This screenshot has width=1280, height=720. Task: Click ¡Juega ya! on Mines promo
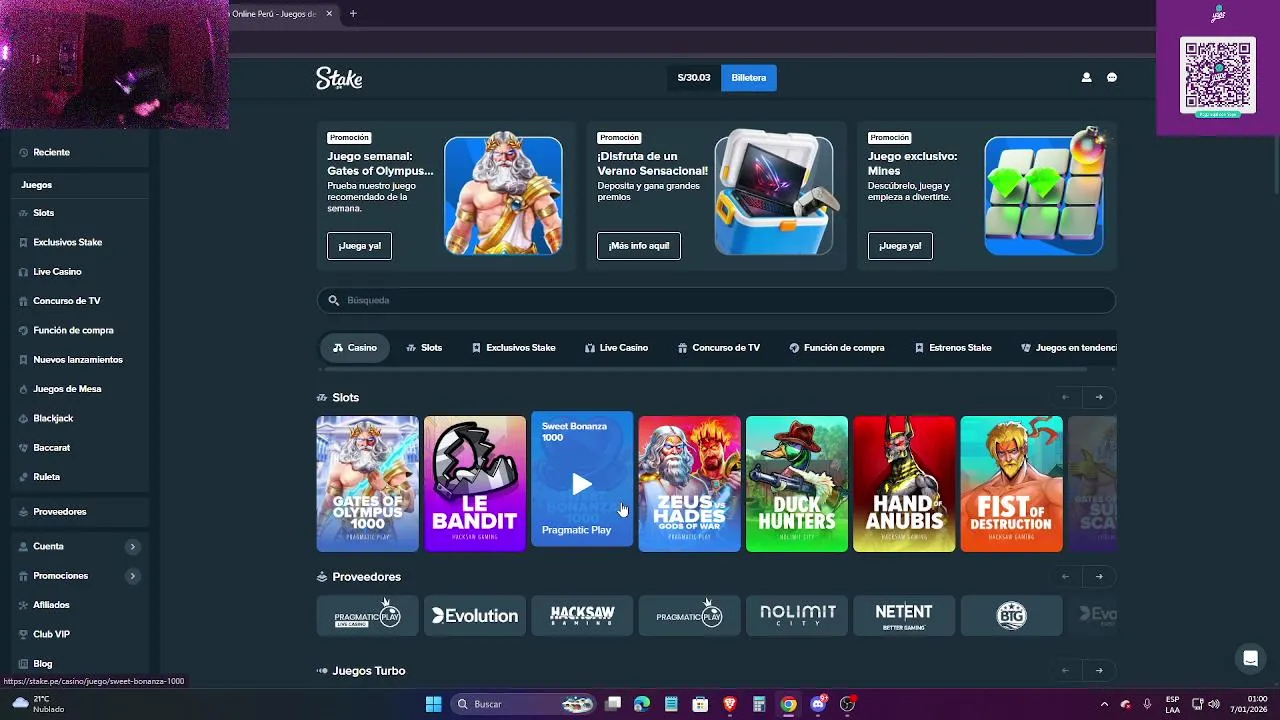900,246
